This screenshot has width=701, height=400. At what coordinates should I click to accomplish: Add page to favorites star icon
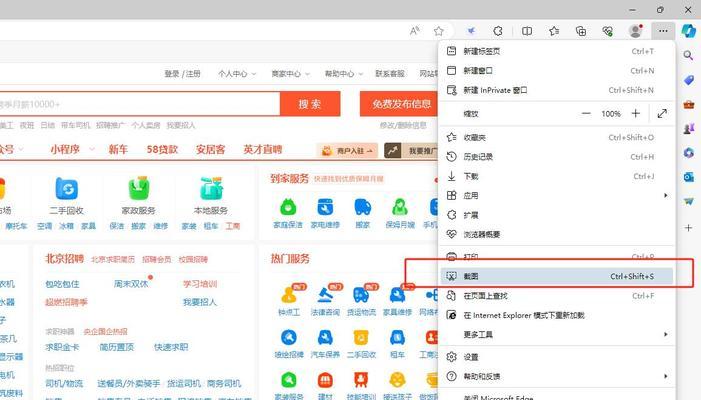click(439, 31)
